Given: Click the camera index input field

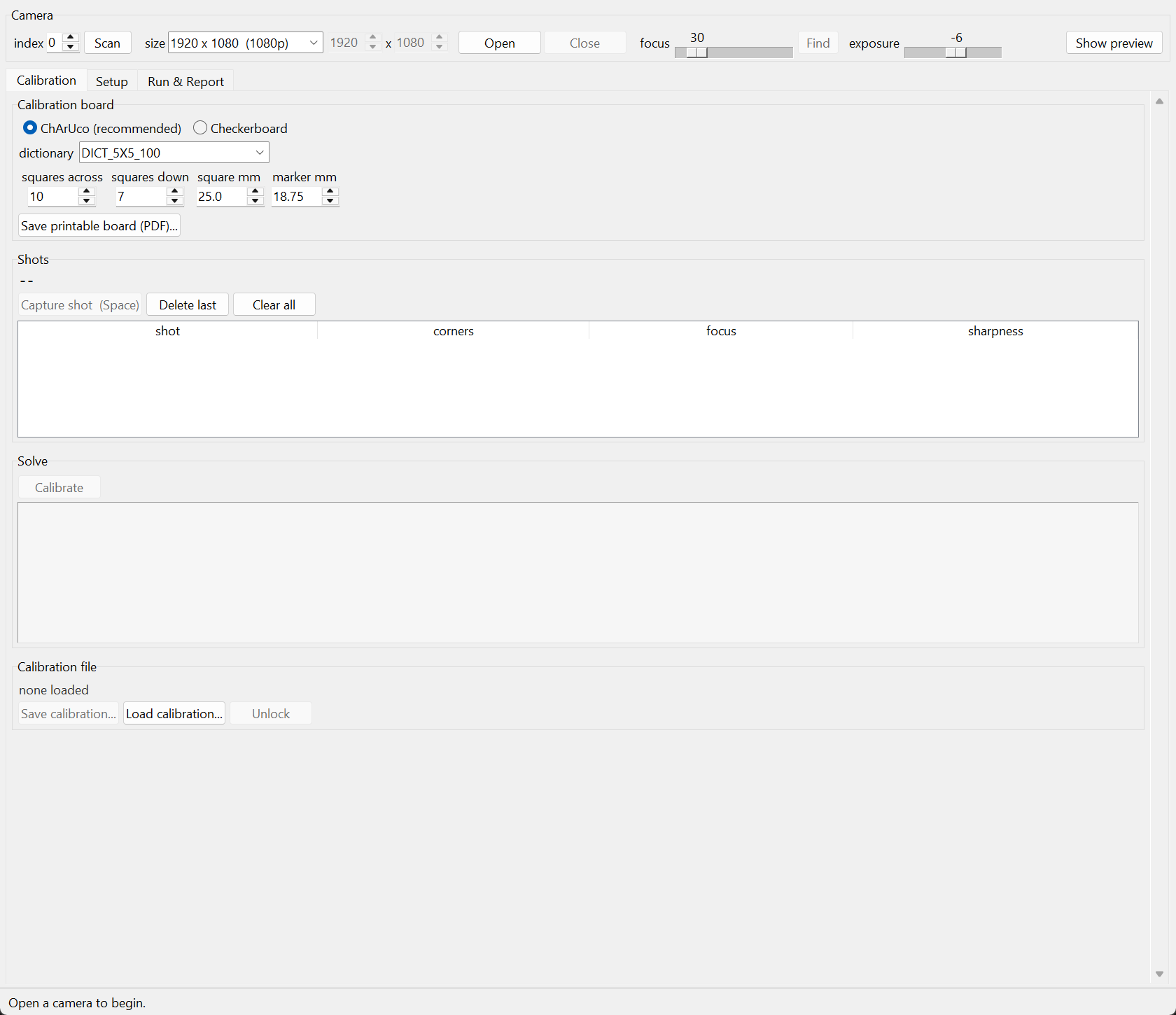Looking at the screenshot, I should click(55, 43).
